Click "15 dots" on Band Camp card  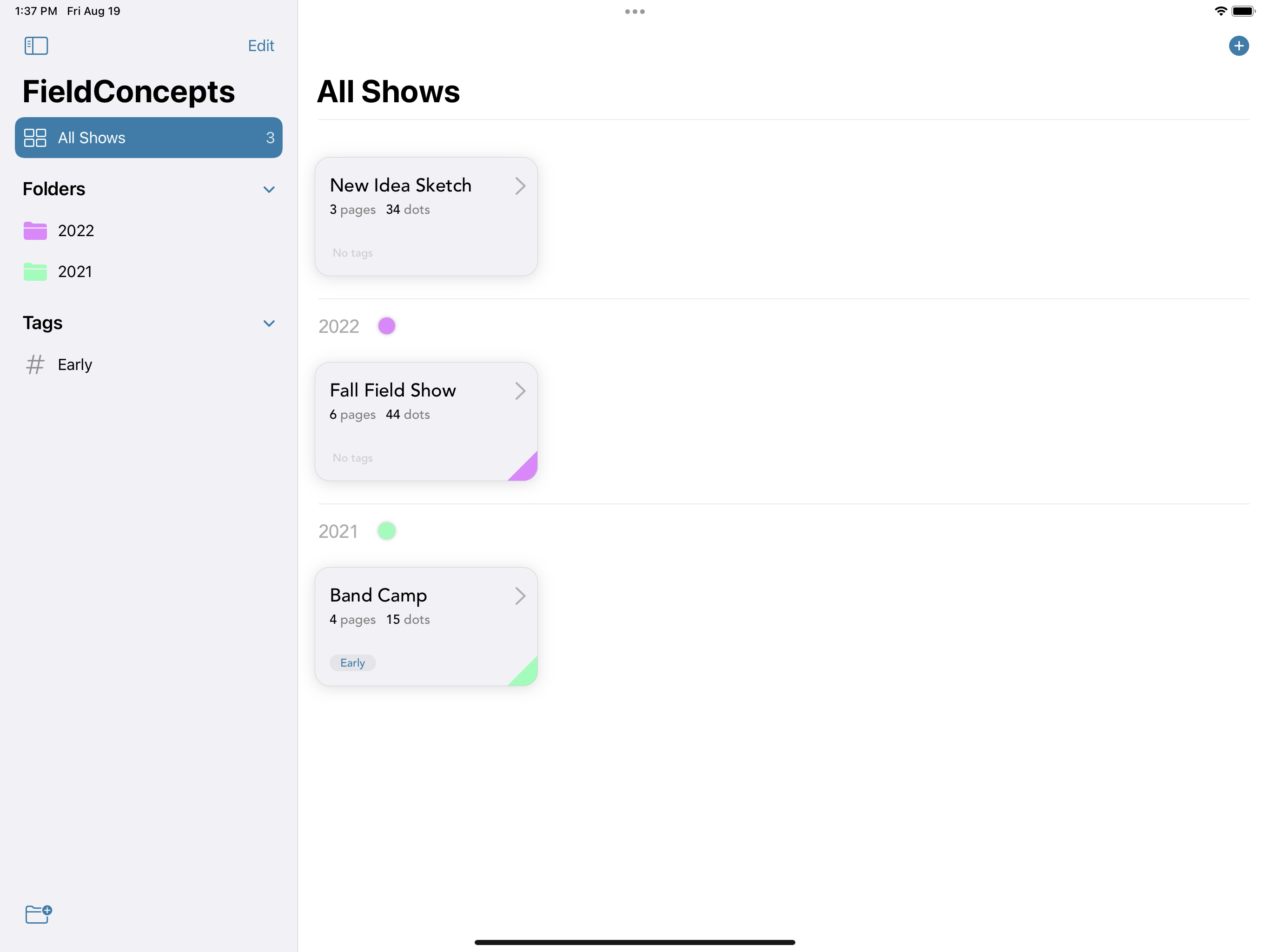point(408,620)
